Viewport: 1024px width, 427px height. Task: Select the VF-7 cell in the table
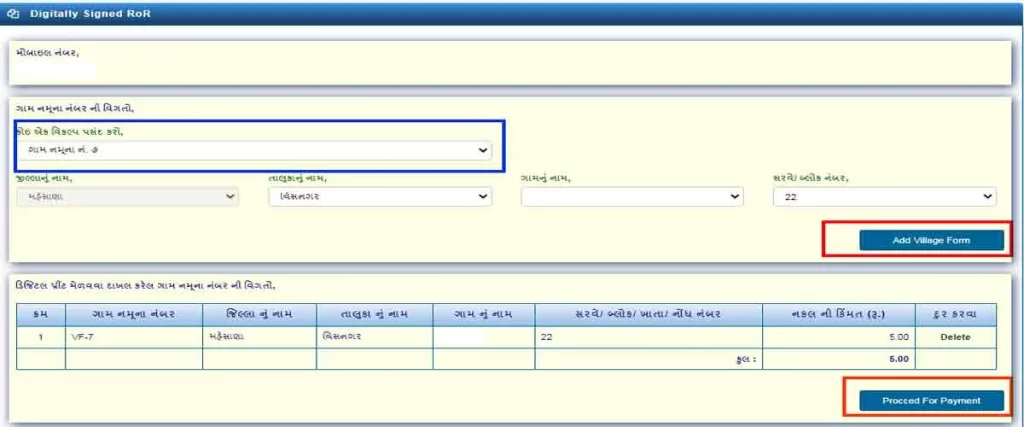133,337
